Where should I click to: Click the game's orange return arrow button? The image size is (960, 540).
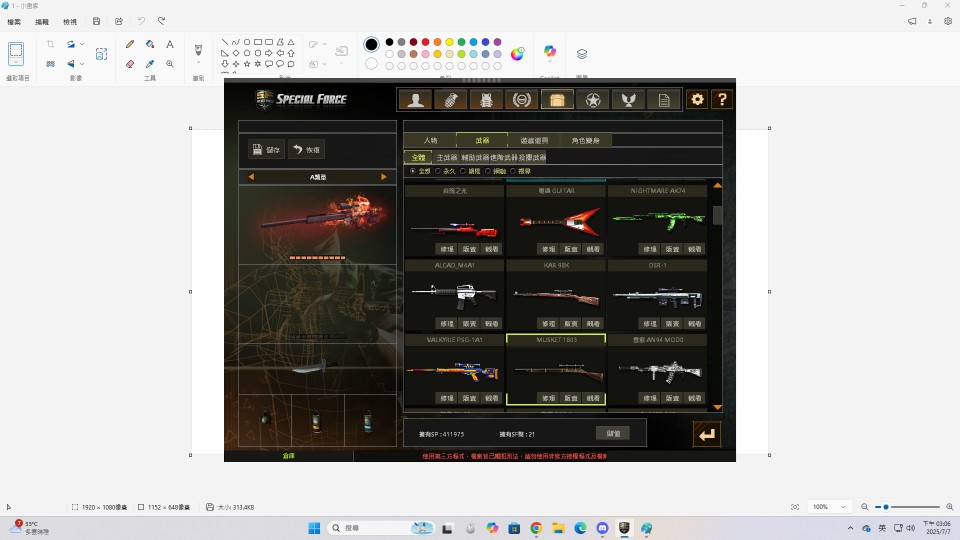click(707, 434)
